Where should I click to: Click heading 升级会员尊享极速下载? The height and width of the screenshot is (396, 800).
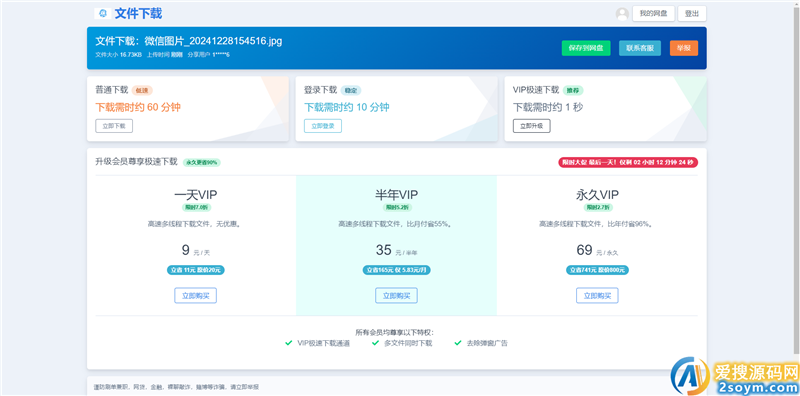pyautogui.click(x=136, y=162)
